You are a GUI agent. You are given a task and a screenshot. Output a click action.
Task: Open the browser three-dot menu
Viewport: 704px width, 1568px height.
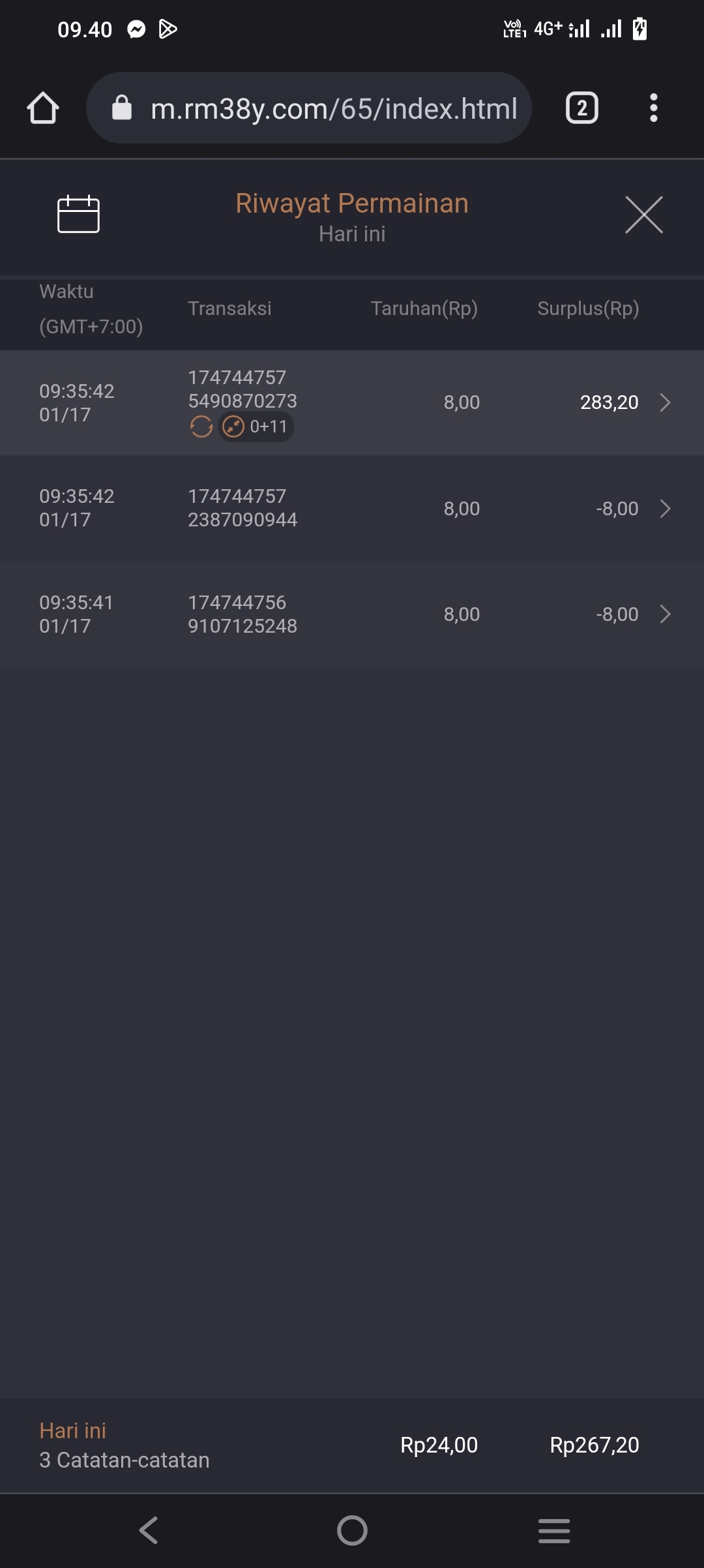pos(653,108)
